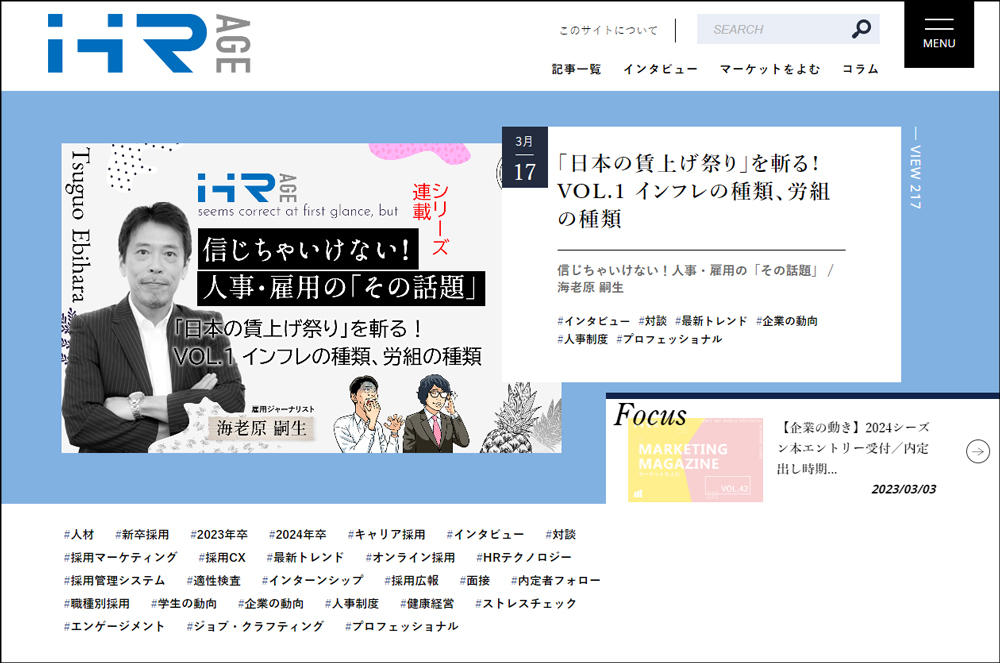
Task: Click tag #企業の動向 in article card
Action: (786, 321)
